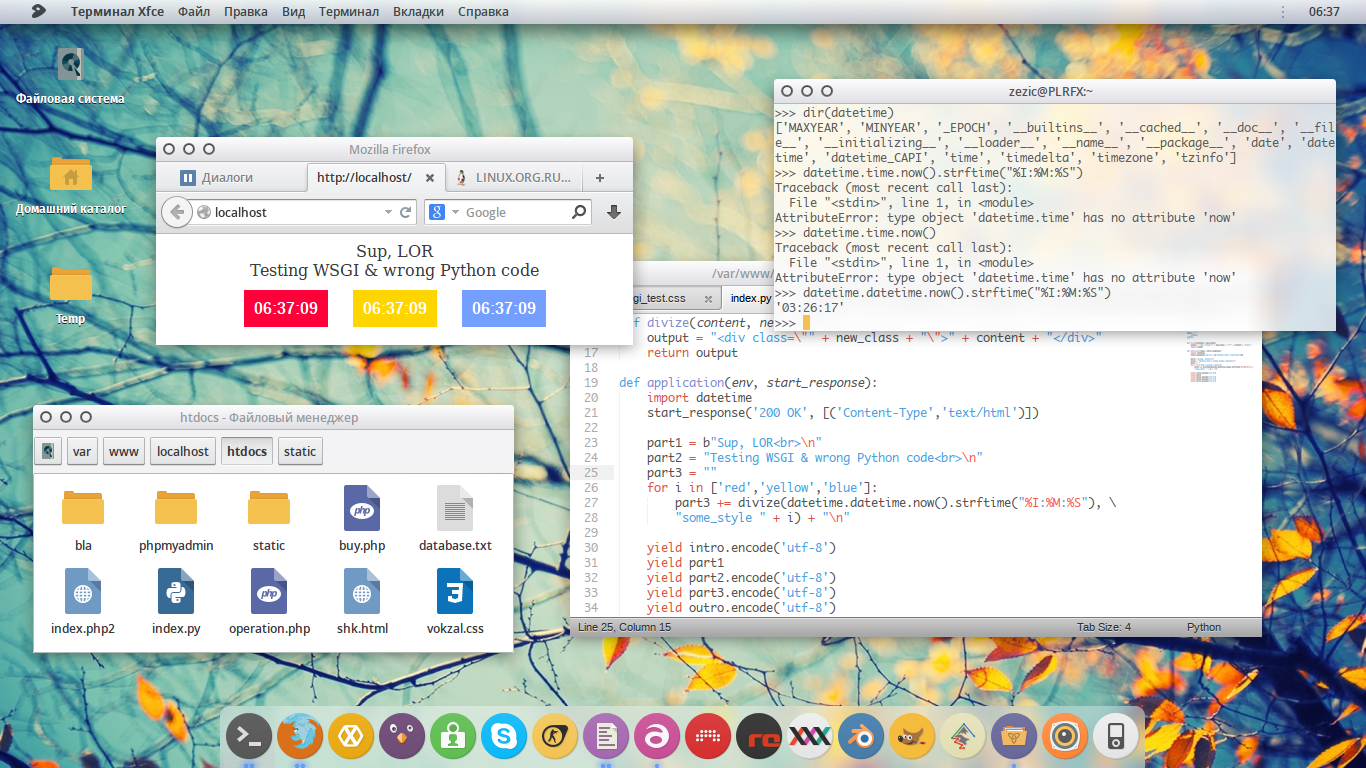Click the red 06:37:09 box
This screenshot has height=768, width=1366.
click(x=286, y=308)
